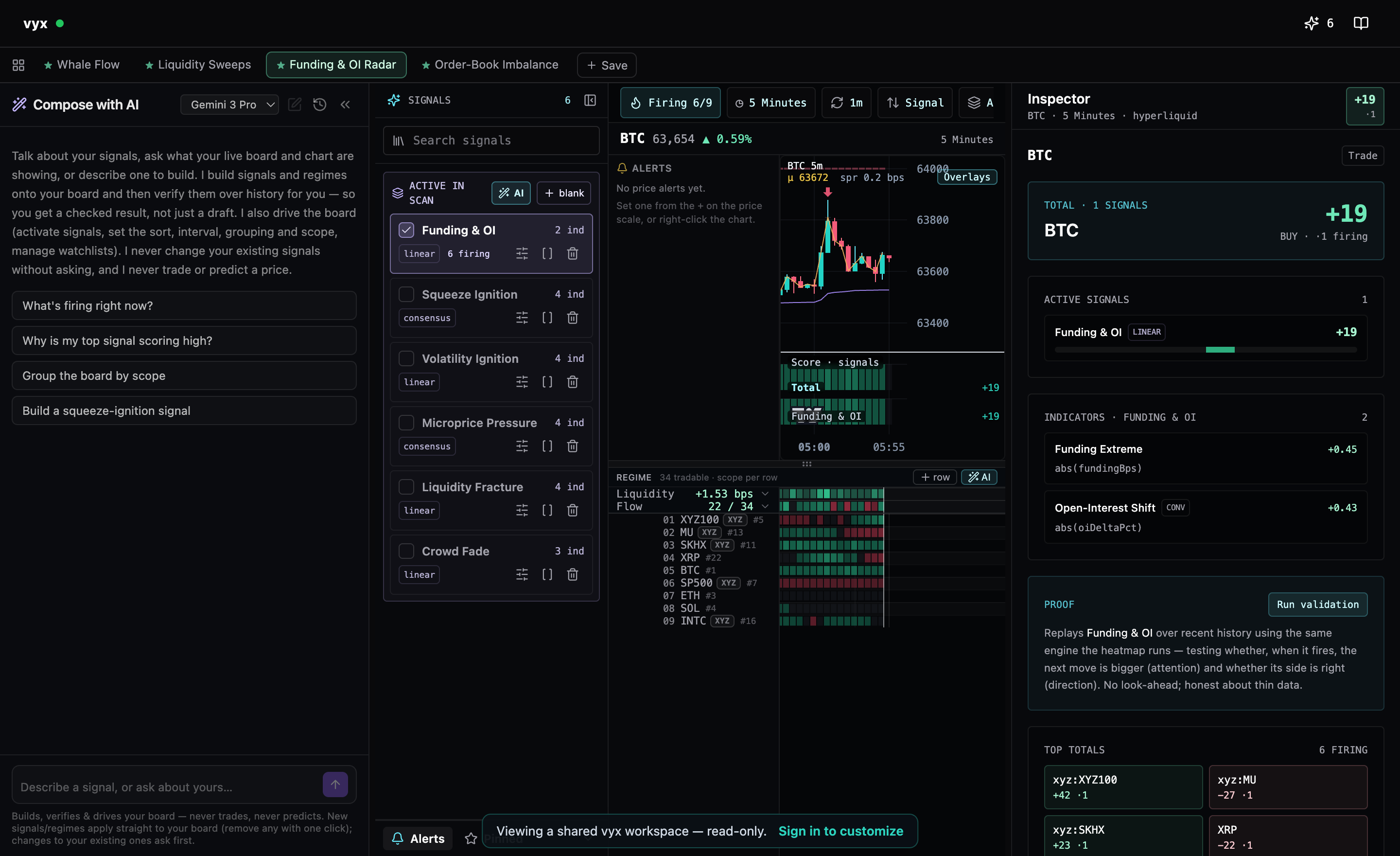
Task: Uncheck the Funding & OI signal checkbox
Action: tap(406, 230)
